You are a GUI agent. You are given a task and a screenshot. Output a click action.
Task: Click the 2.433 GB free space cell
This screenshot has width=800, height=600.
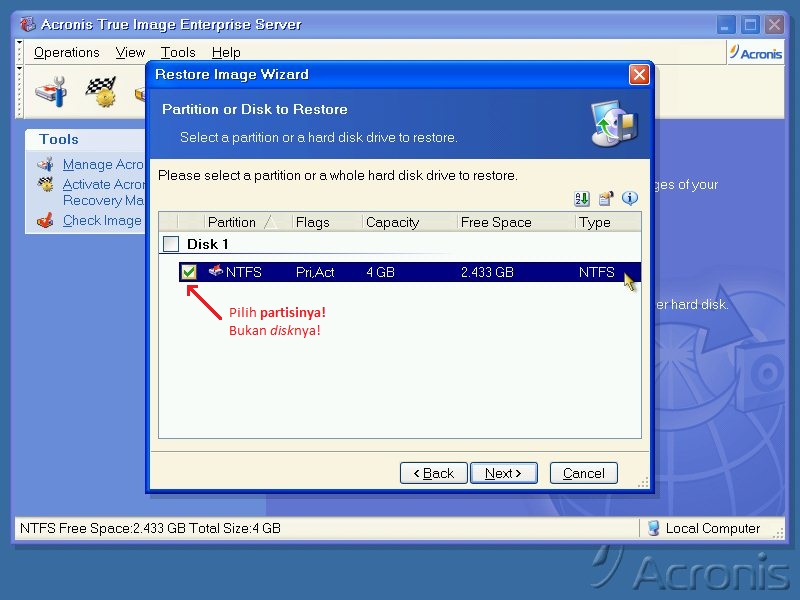[487, 272]
